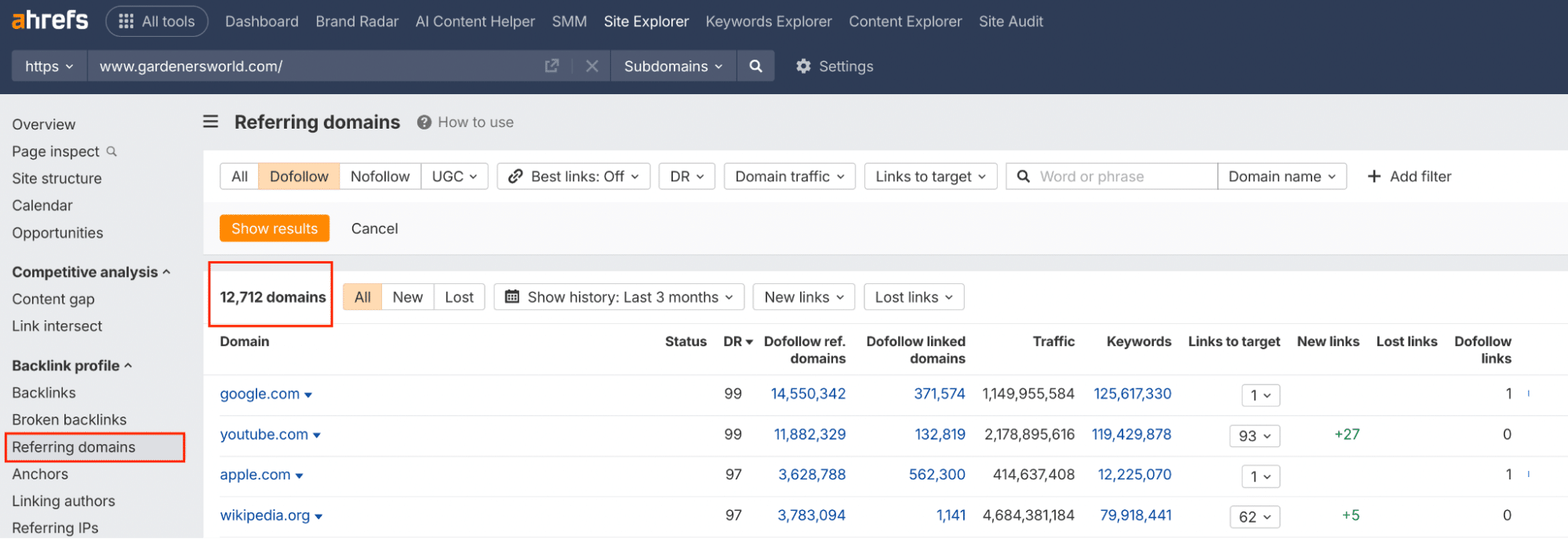Open the All tools grid menu
Image resolution: width=1568 pixels, height=539 pixels.
[x=156, y=21]
